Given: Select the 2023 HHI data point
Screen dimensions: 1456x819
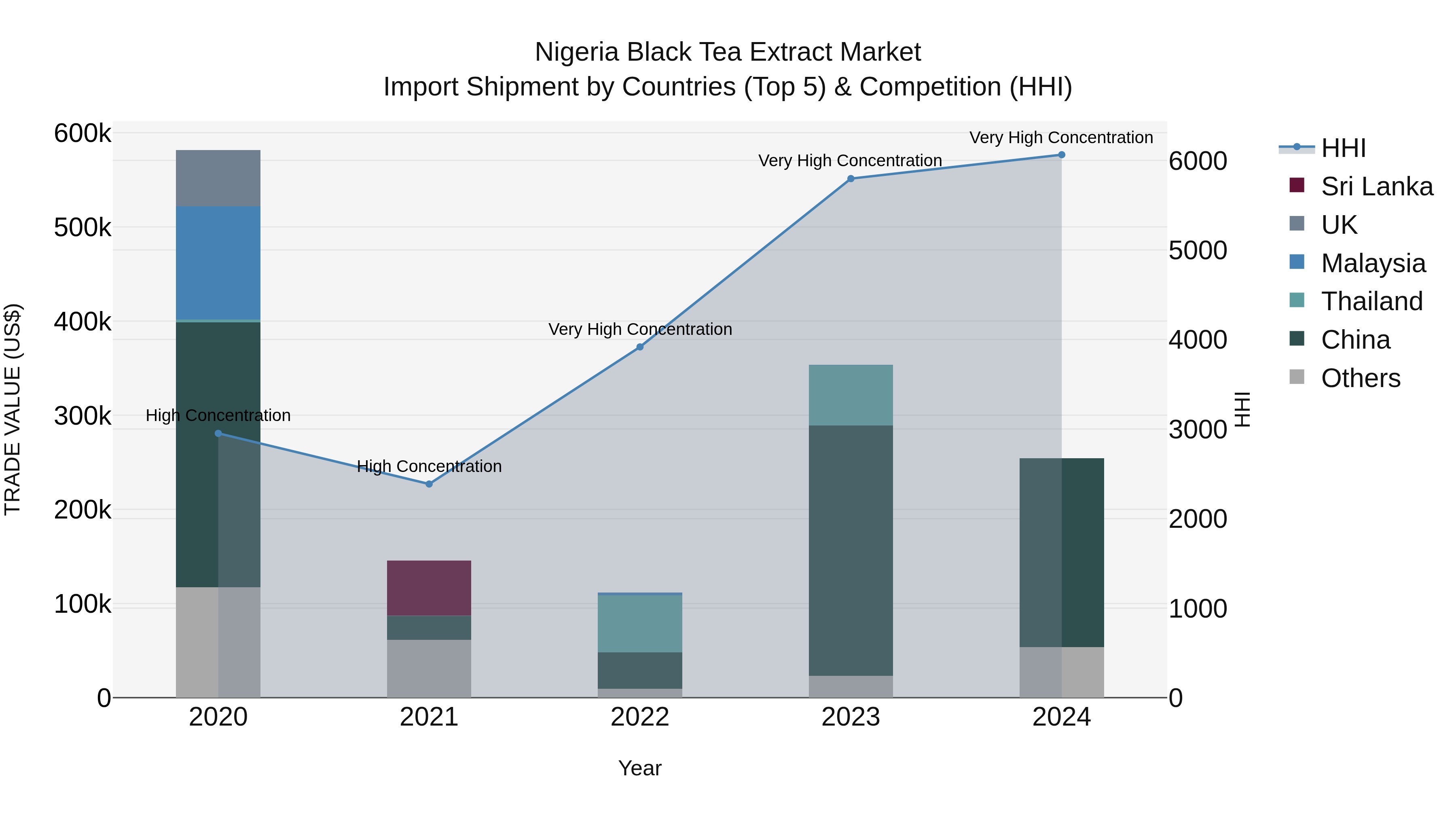Looking at the screenshot, I should pos(851,179).
